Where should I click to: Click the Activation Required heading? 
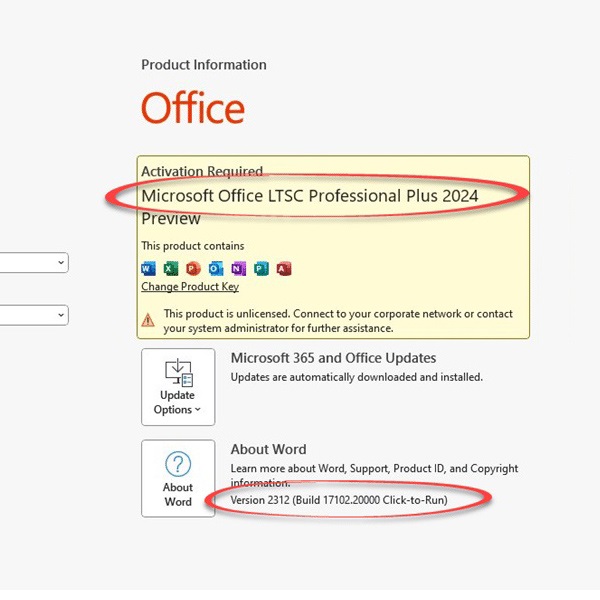(x=202, y=171)
